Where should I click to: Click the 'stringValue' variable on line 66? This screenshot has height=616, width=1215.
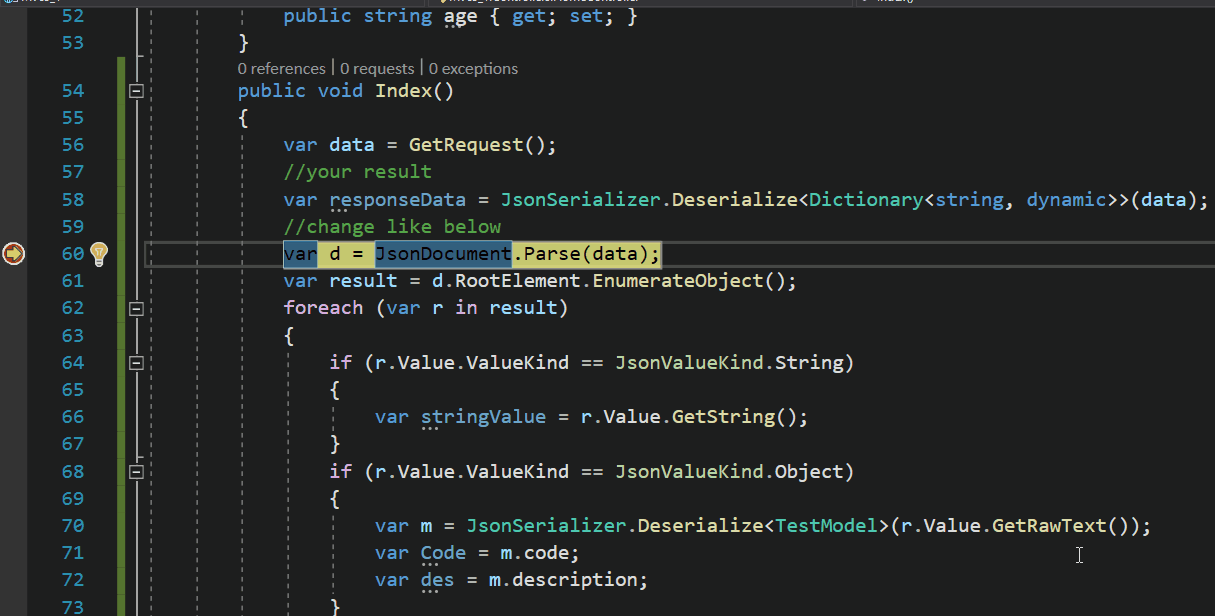click(x=483, y=416)
